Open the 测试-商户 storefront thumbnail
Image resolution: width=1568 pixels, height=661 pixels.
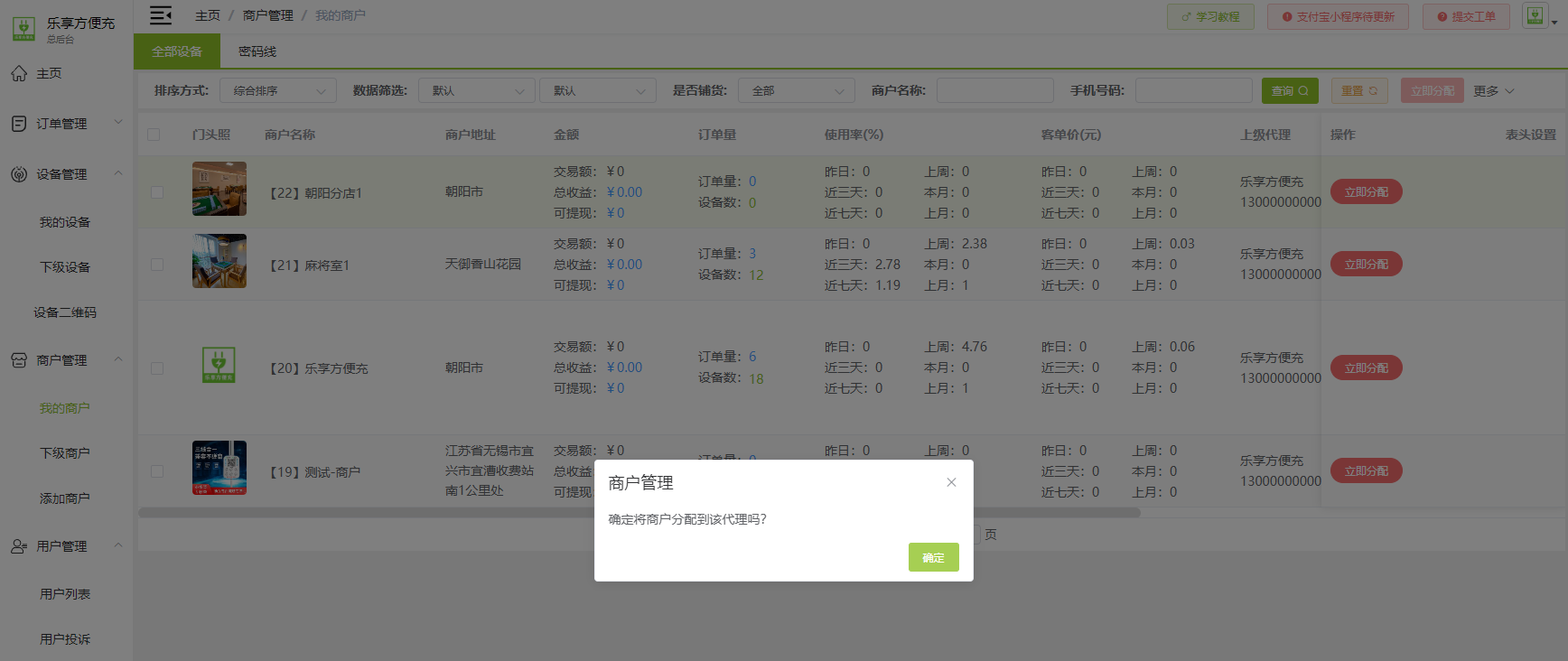pyautogui.click(x=219, y=468)
